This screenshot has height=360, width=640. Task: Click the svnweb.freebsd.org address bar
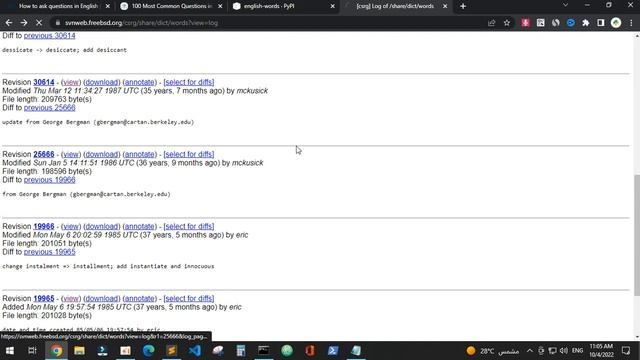click(269, 23)
